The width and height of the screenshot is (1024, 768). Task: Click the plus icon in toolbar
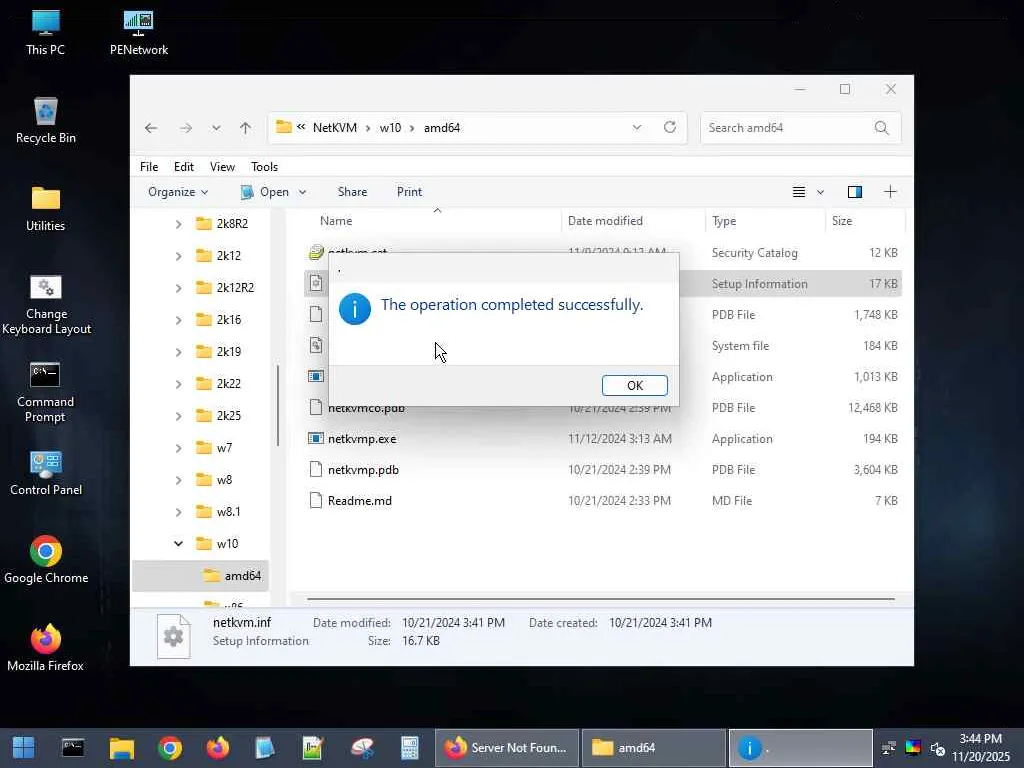pyautogui.click(x=890, y=192)
